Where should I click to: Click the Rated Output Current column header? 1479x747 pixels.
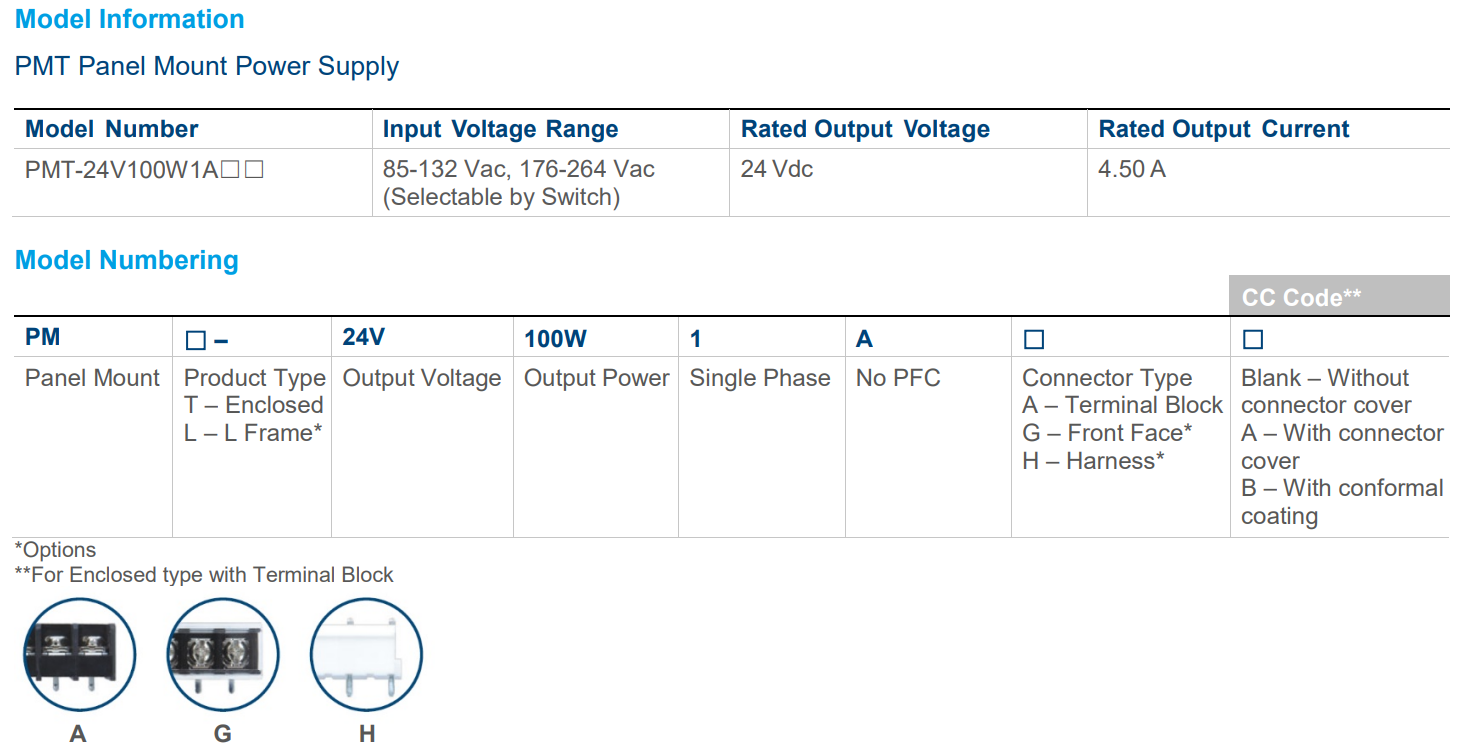[1223, 129]
